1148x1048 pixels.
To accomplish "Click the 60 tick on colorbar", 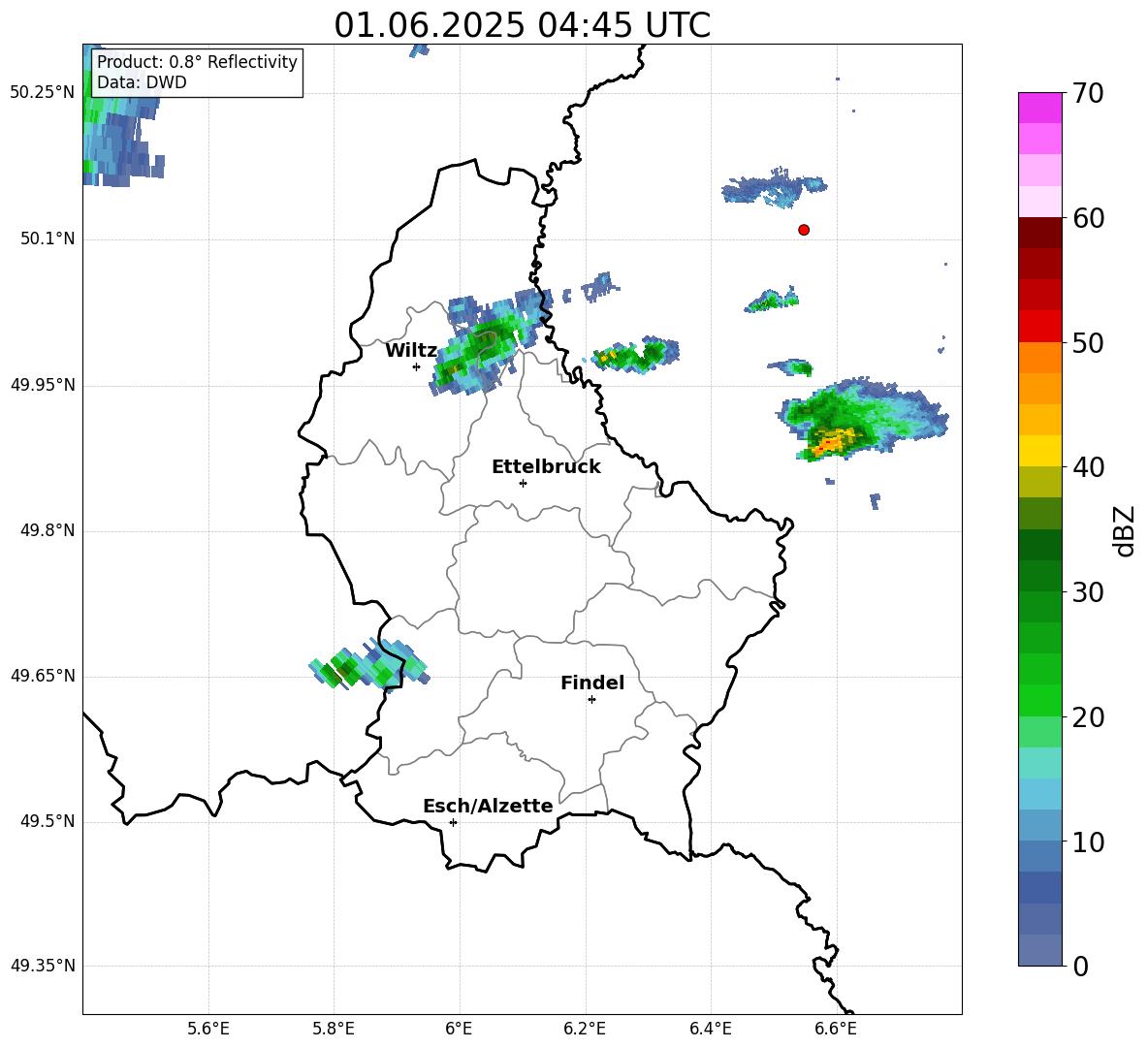I will pyautogui.click(x=1088, y=218).
